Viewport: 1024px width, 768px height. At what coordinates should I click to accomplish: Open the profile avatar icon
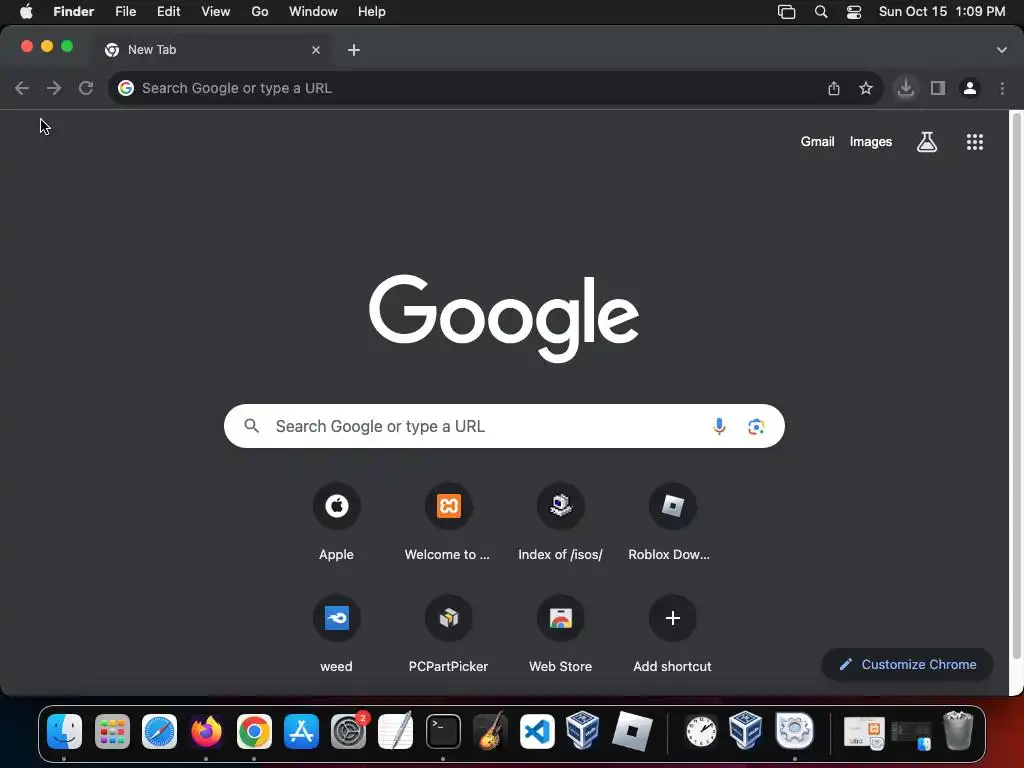click(970, 88)
